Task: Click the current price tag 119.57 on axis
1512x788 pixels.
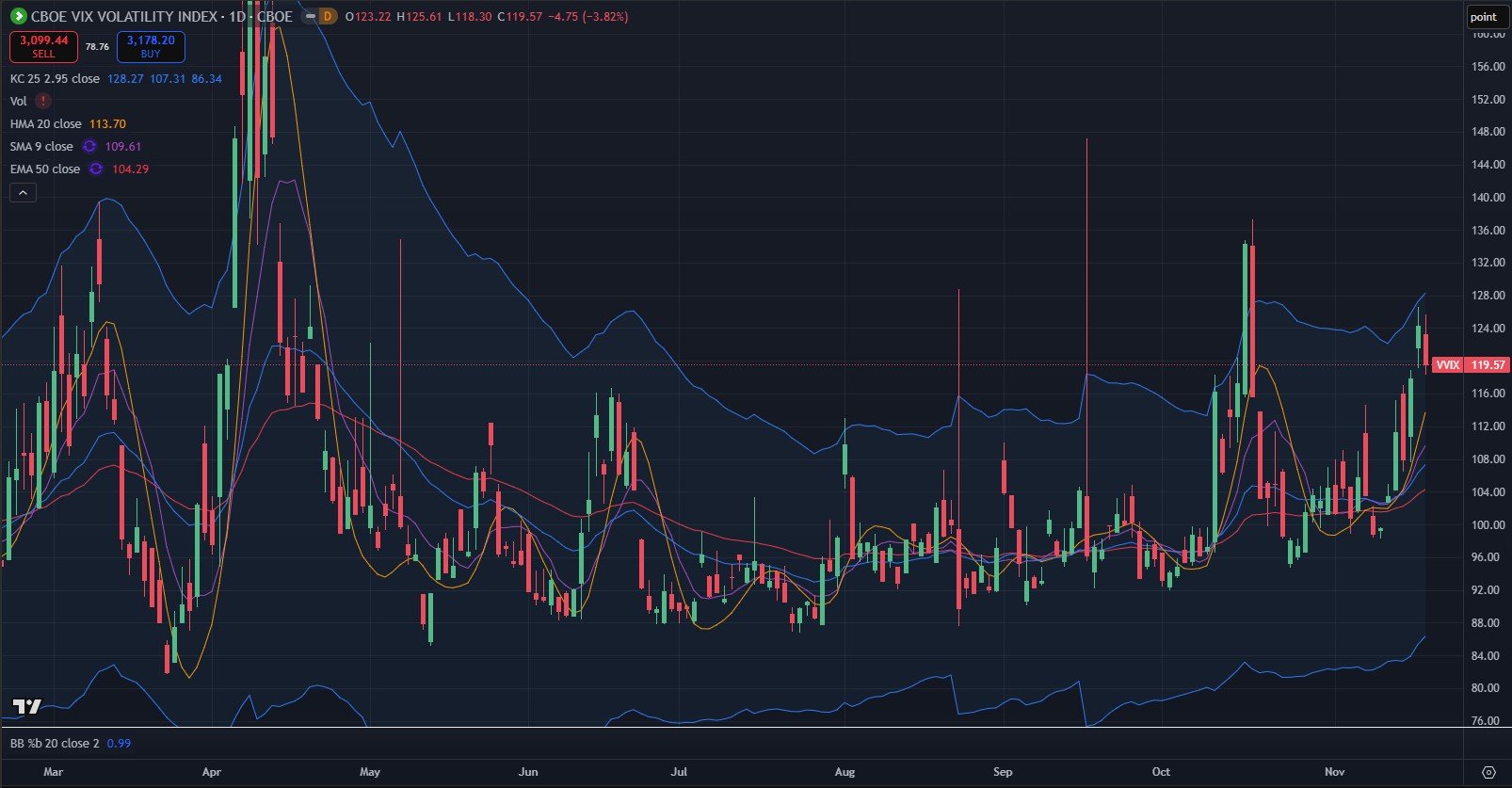Action: 1488,364
